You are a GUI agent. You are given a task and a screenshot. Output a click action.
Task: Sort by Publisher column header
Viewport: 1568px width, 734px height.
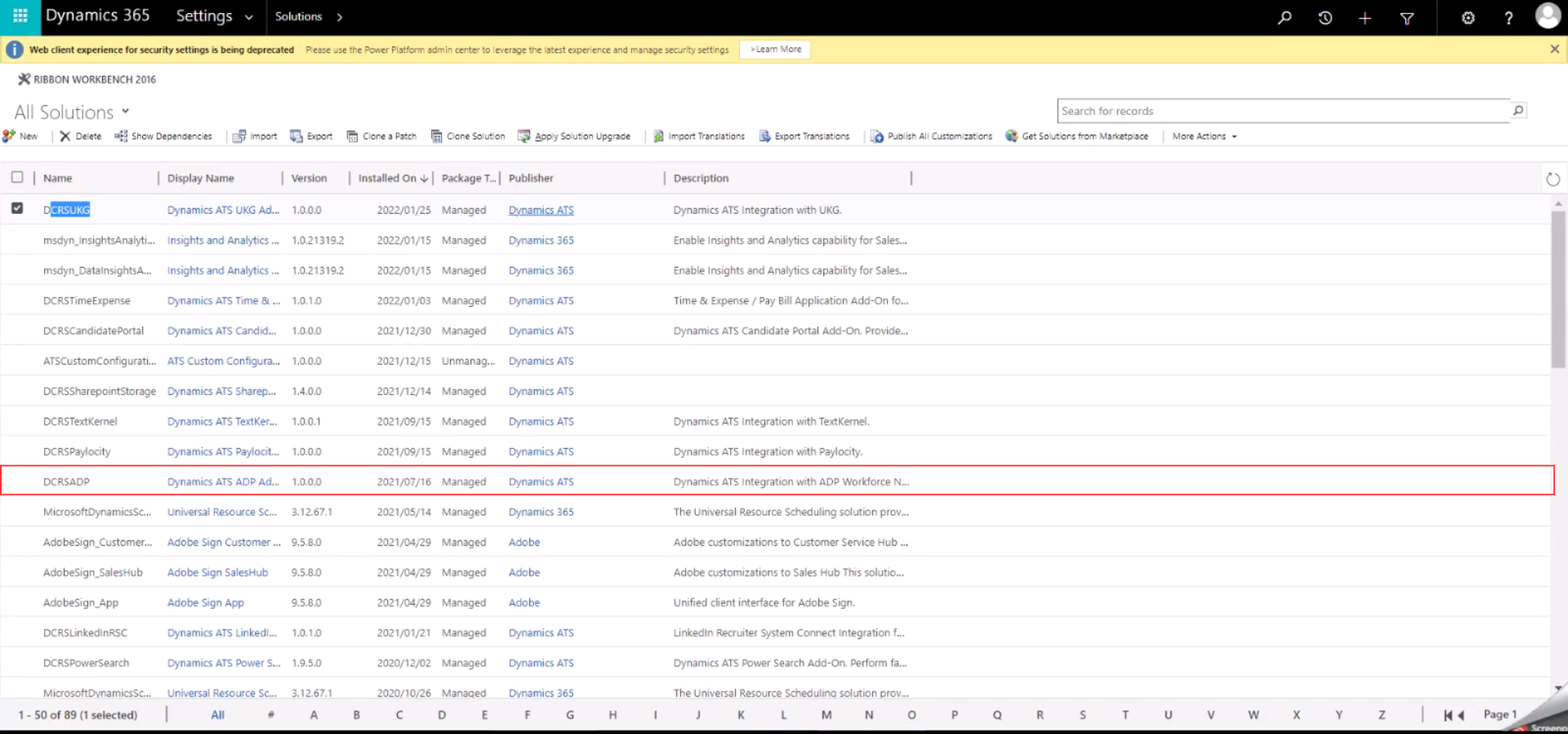point(531,178)
